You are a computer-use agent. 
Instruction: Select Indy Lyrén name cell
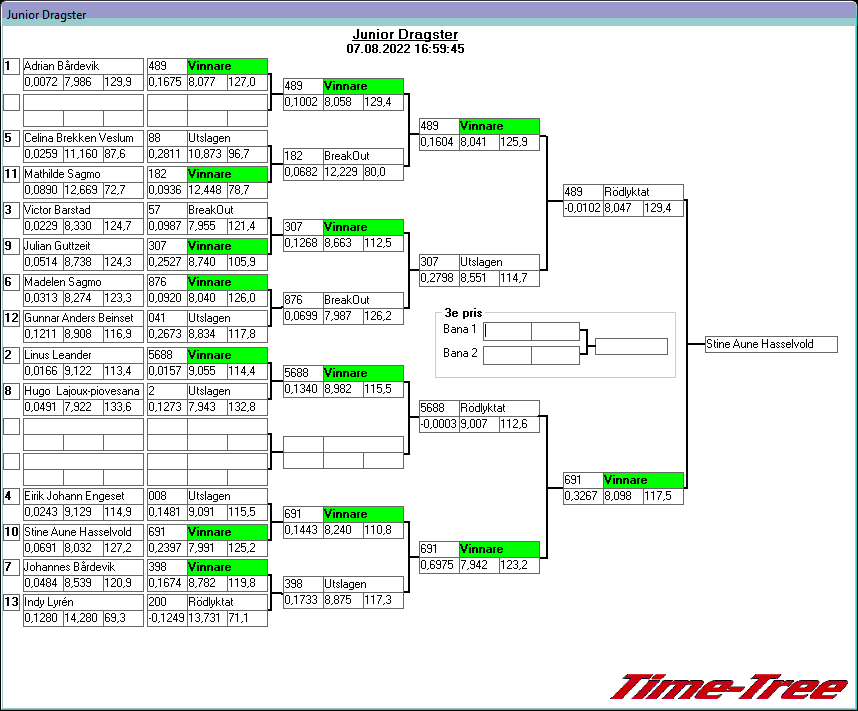pos(83,602)
